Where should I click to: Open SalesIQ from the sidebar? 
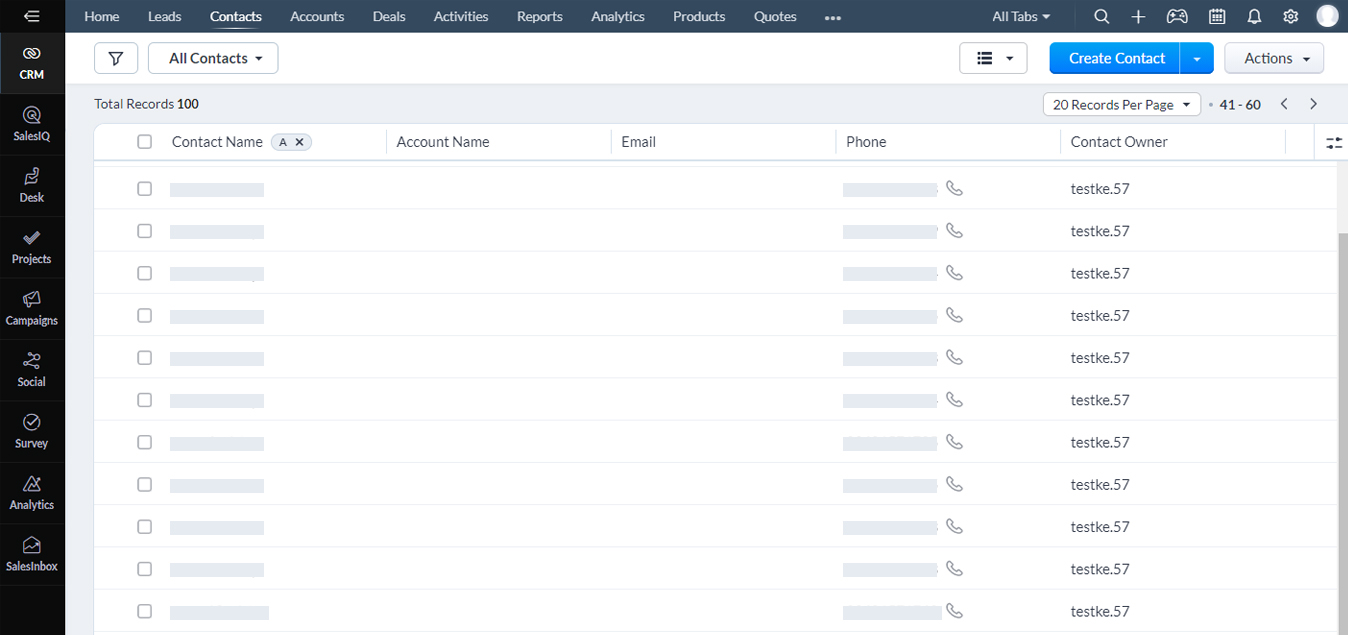tap(32, 124)
